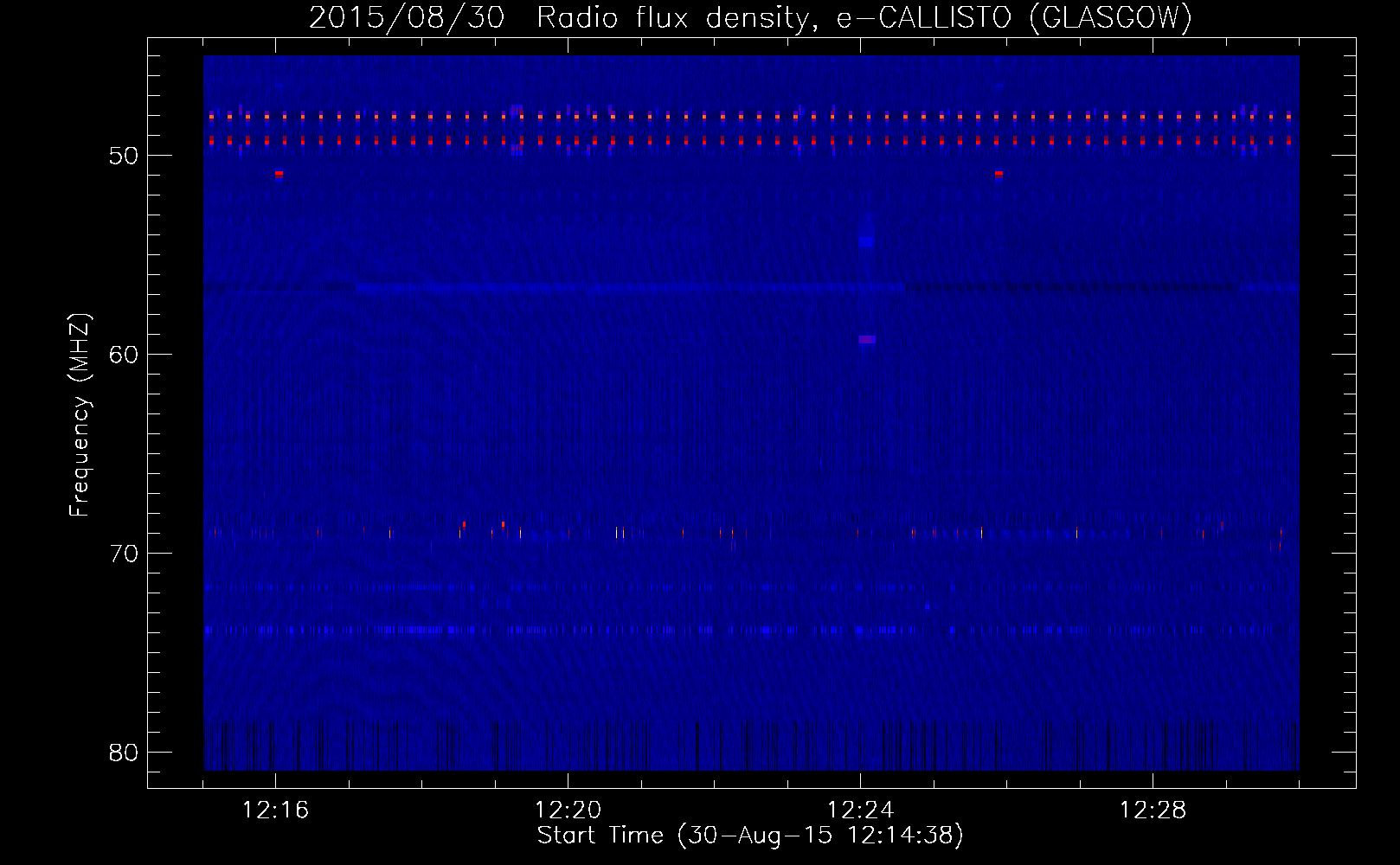Select the date text 2015/08/30 in title
Viewport: 1400px width, 865px height.
point(407,17)
